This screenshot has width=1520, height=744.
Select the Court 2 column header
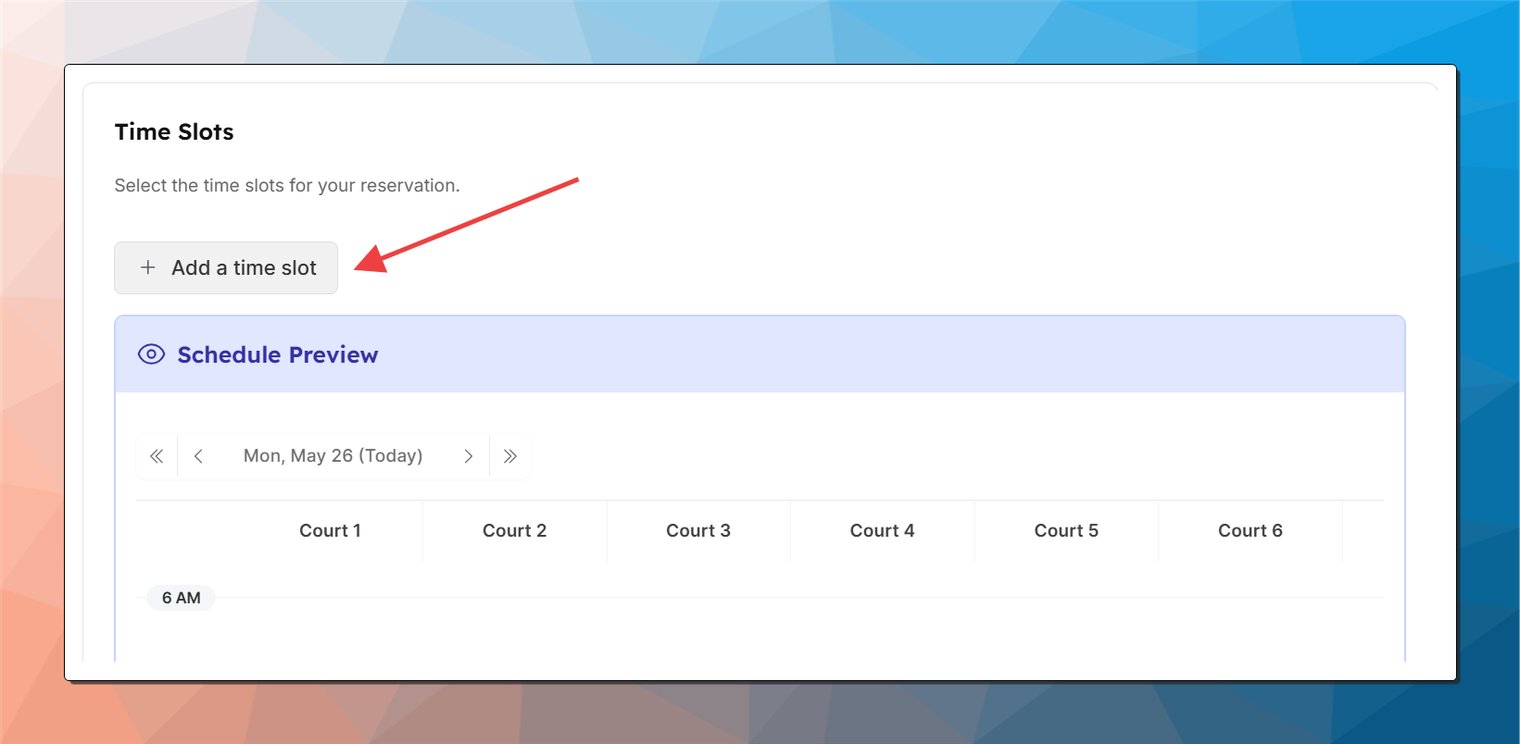[x=514, y=531]
